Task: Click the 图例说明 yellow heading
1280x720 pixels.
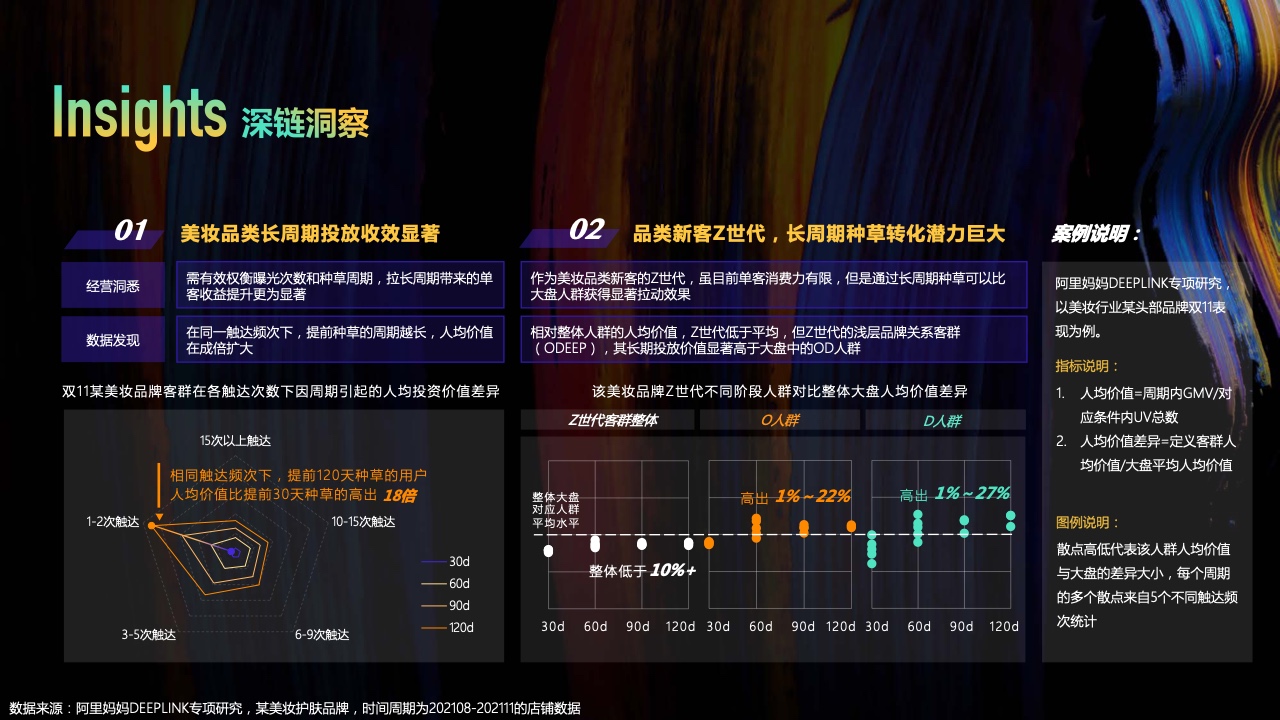Action: pyautogui.click(x=1088, y=522)
